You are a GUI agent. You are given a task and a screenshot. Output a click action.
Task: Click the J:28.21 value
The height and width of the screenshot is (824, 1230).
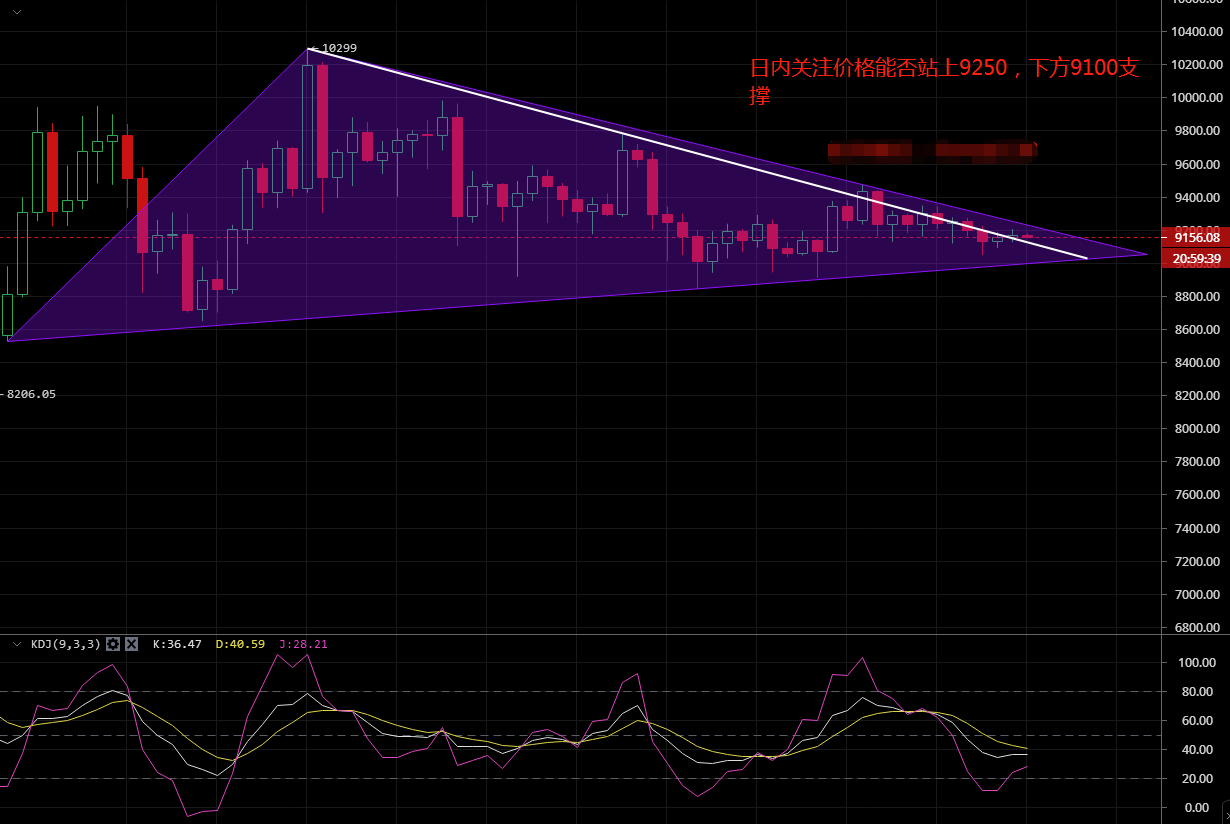[303, 644]
